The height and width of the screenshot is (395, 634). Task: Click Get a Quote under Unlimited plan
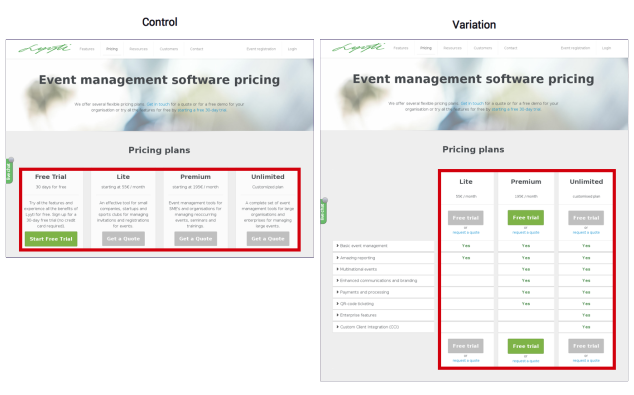point(268,239)
